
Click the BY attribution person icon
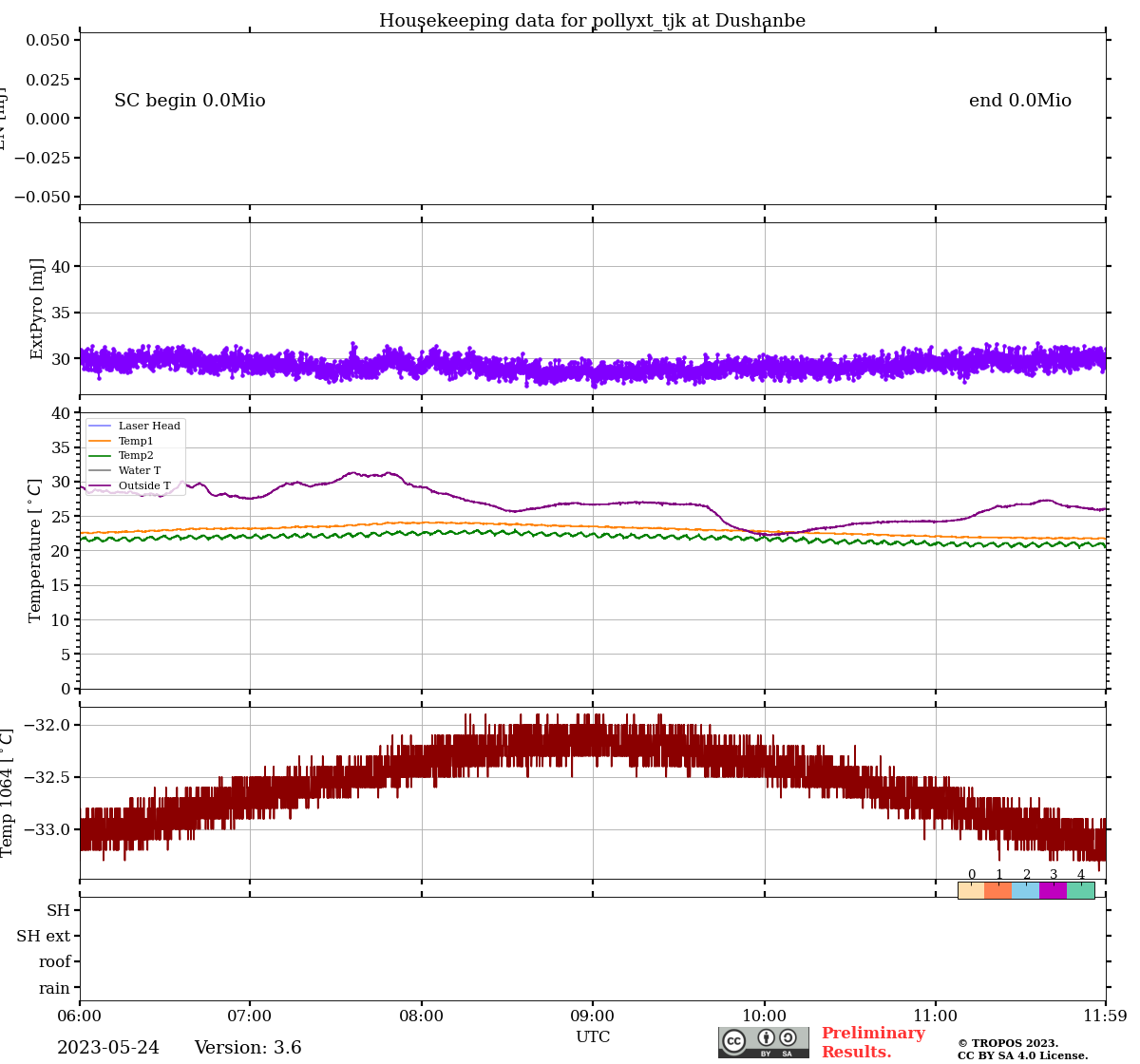(766, 1038)
